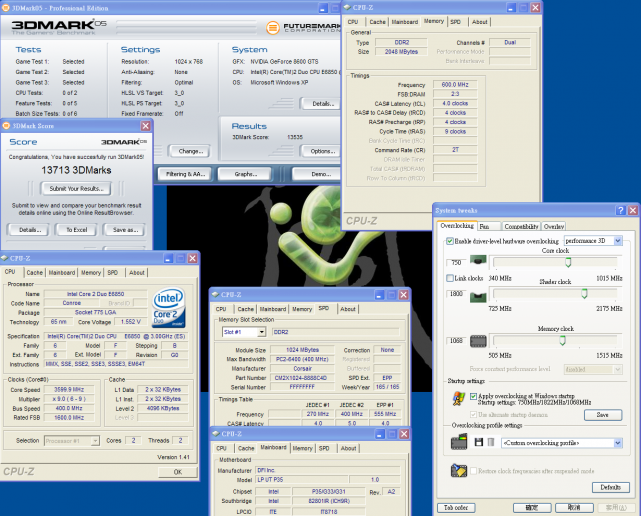Delete the overclocking profile with the trash icon

[x=491, y=442]
